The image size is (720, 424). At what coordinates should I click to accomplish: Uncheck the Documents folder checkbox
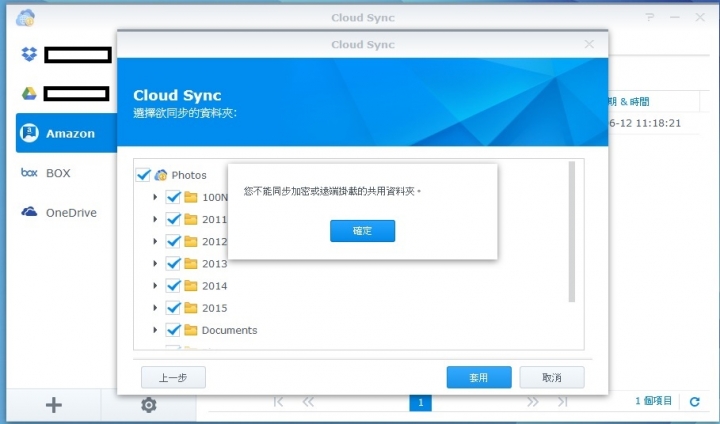click(173, 330)
